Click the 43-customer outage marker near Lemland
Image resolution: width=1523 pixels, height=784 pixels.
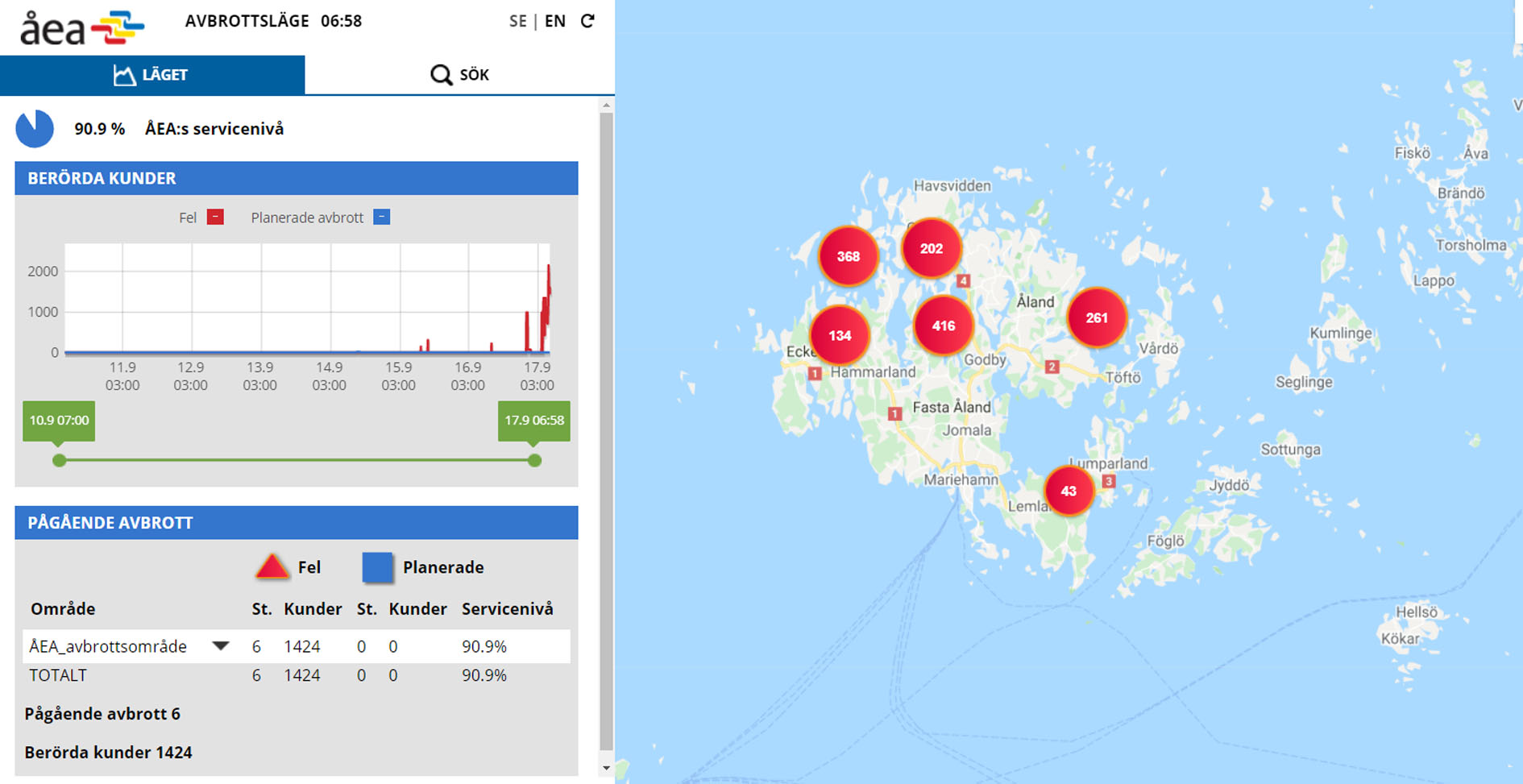pos(1069,491)
